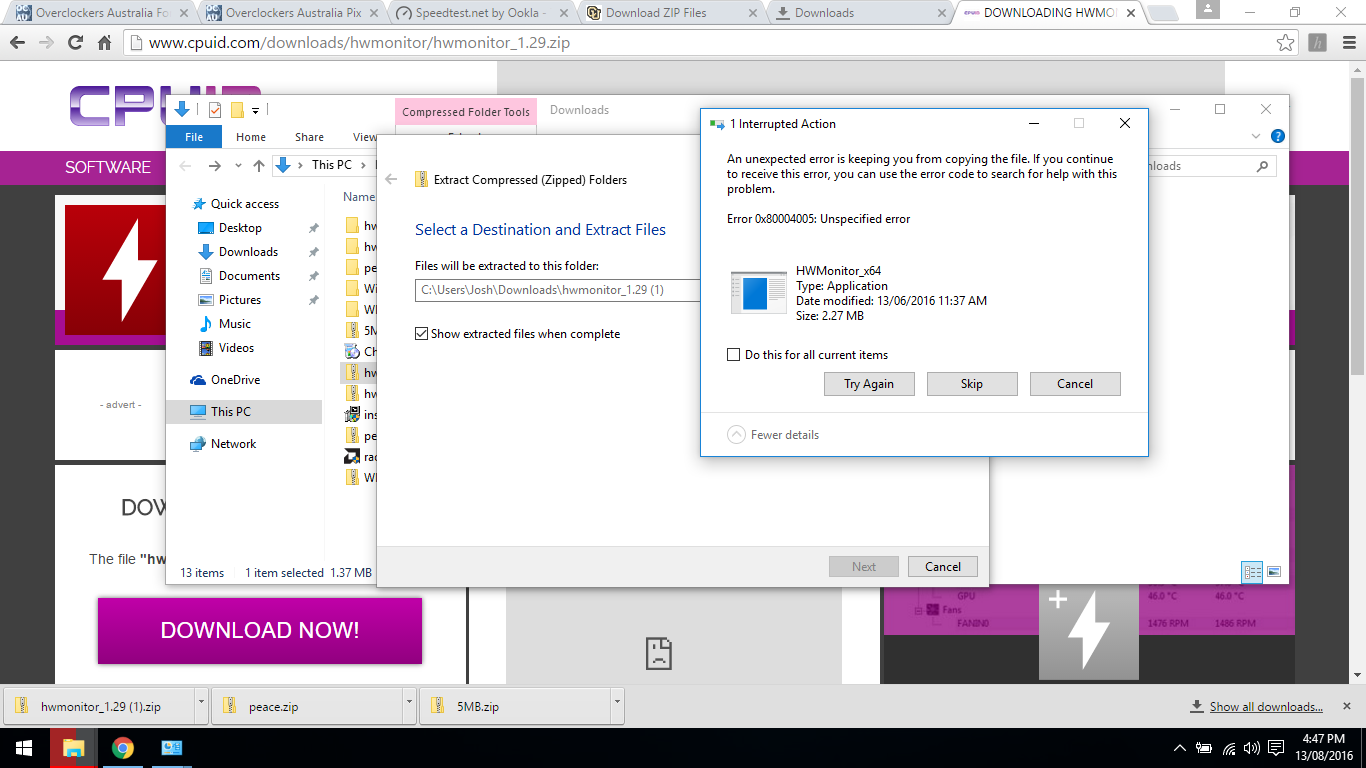Click Show all downloads link
Viewport: 1366px width, 768px height.
click(1266, 706)
